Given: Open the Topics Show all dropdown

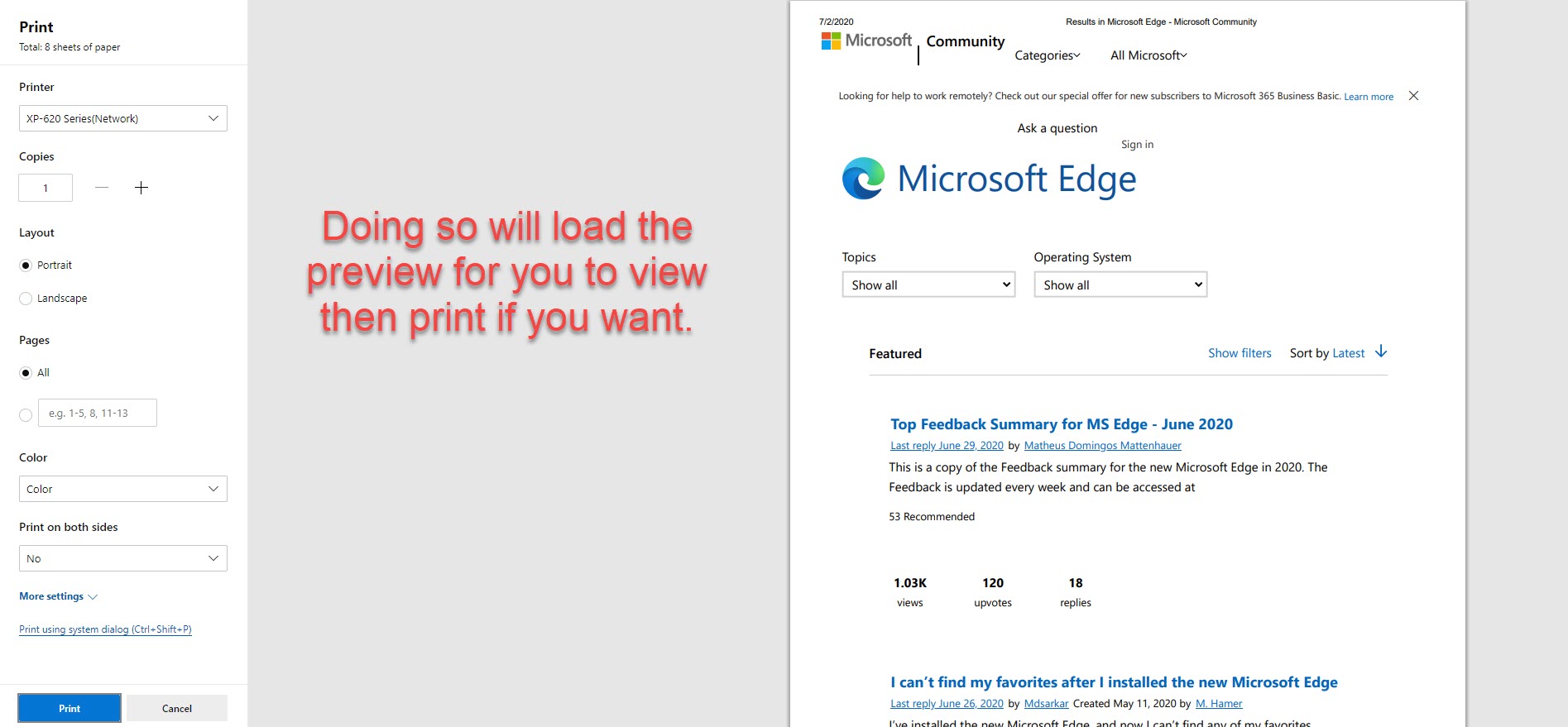Looking at the screenshot, I should [x=928, y=285].
